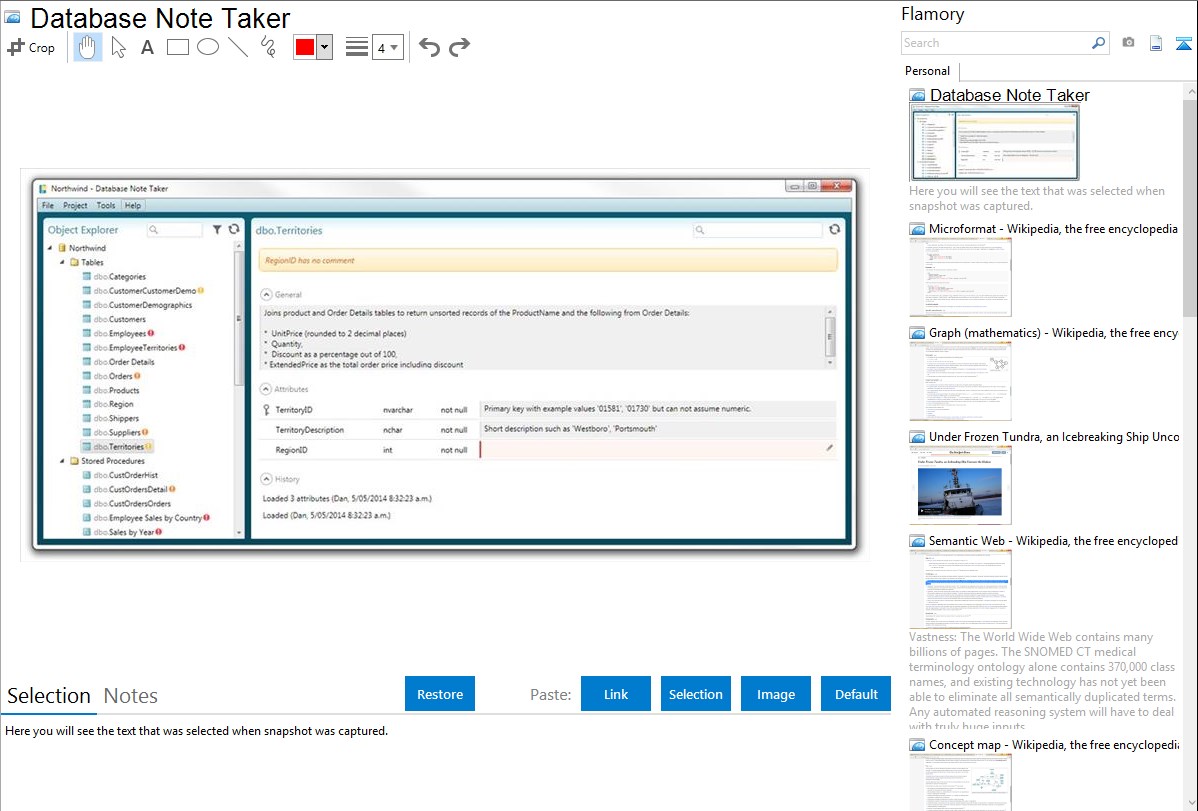Activate the Crop tool
This screenshot has height=811, width=1198.
coord(31,47)
